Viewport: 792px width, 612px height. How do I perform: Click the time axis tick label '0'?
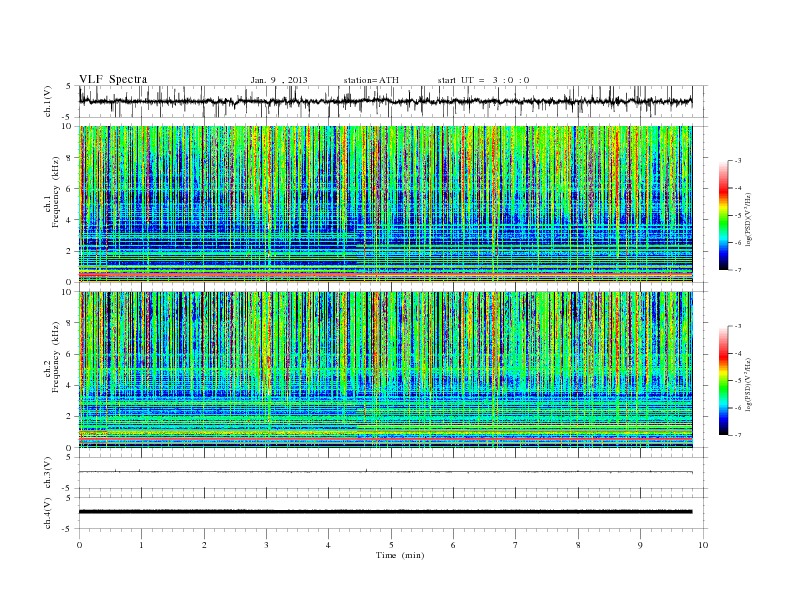point(79,545)
